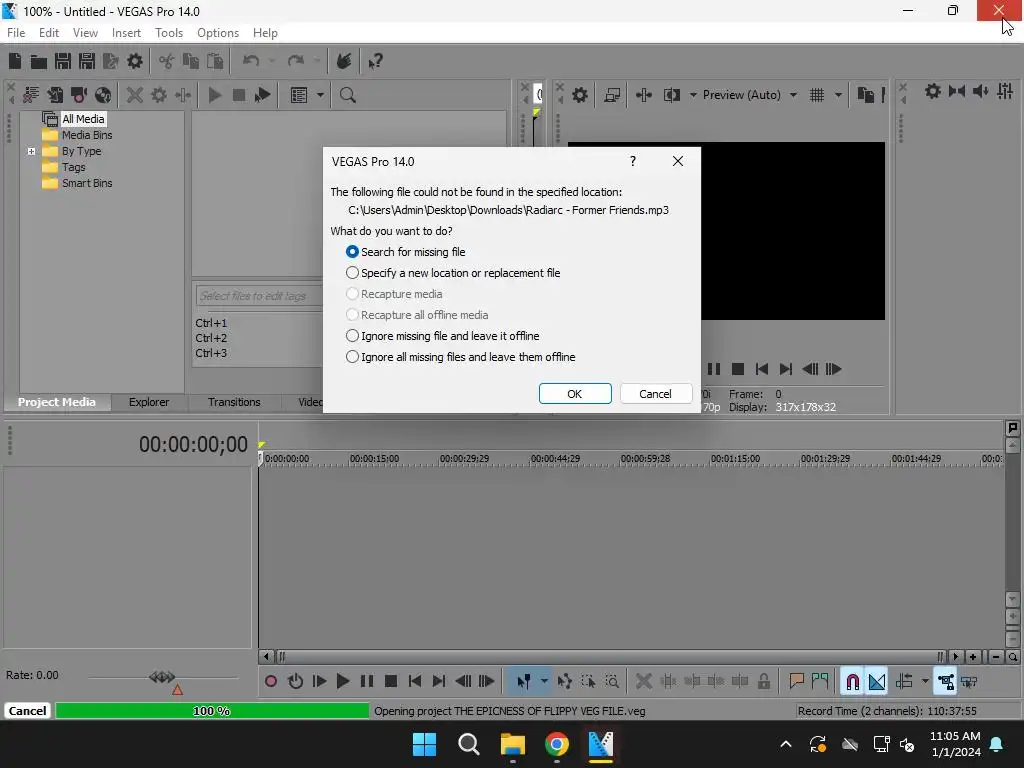Switch to the Explorer tab
1024x768 pixels.
tap(149, 402)
